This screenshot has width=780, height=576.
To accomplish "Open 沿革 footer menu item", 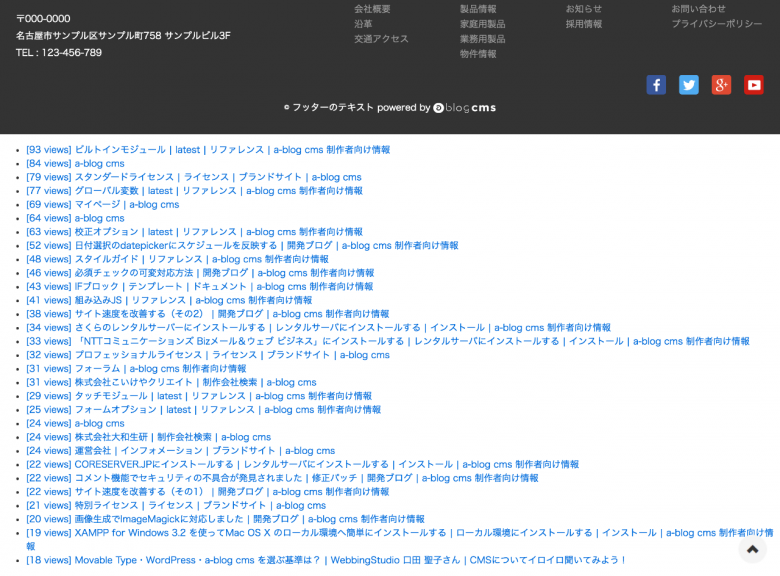I will click(x=363, y=24).
